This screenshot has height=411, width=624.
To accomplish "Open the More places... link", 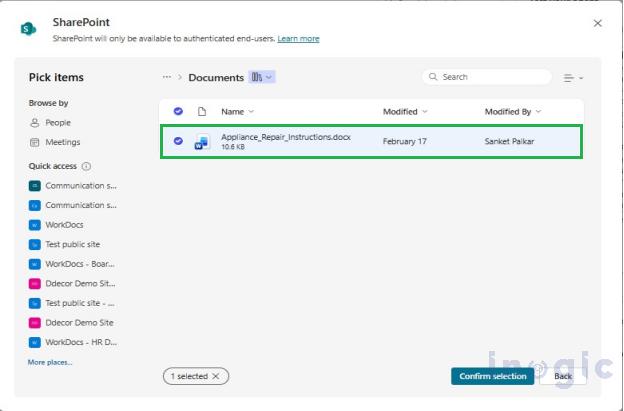I will click(x=50, y=362).
